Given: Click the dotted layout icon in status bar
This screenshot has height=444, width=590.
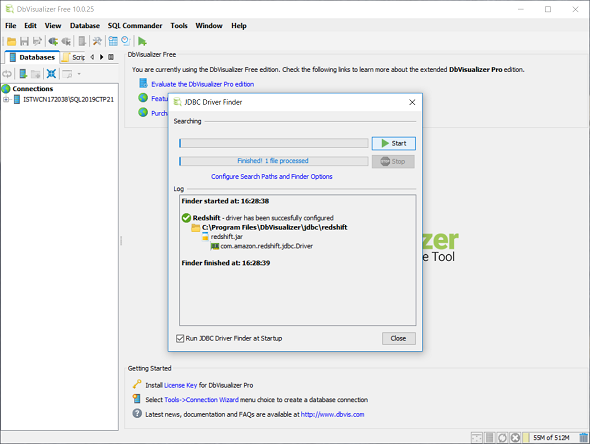Looking at the screenshot, I should tap(477, 437).
